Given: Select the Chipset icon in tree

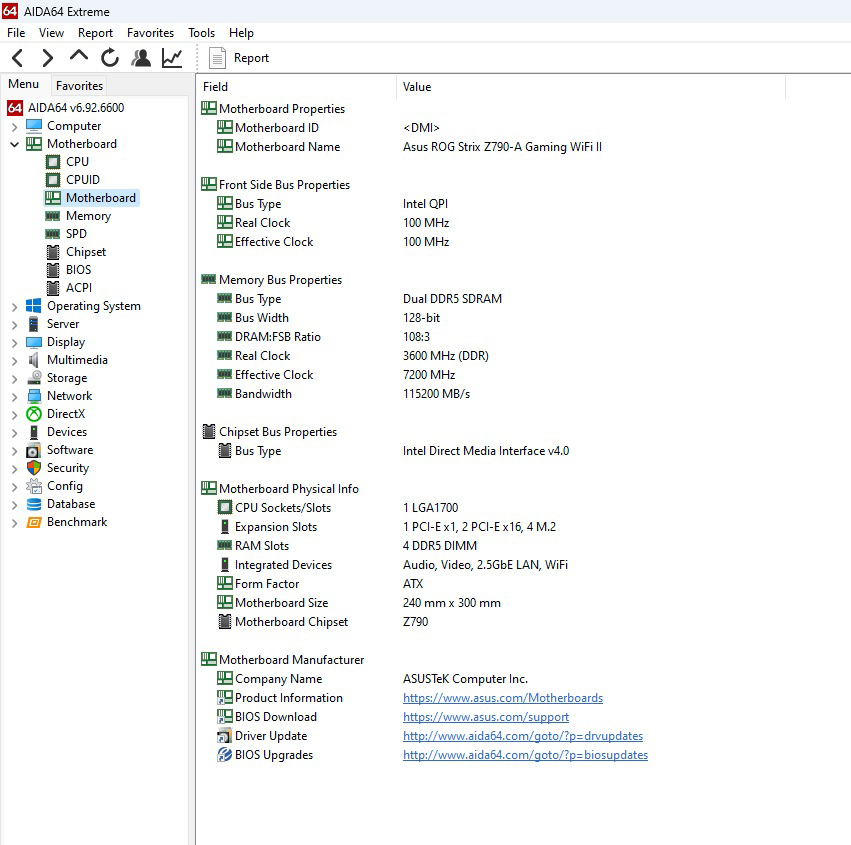Looking at the screenshot, I should (53, 252).
